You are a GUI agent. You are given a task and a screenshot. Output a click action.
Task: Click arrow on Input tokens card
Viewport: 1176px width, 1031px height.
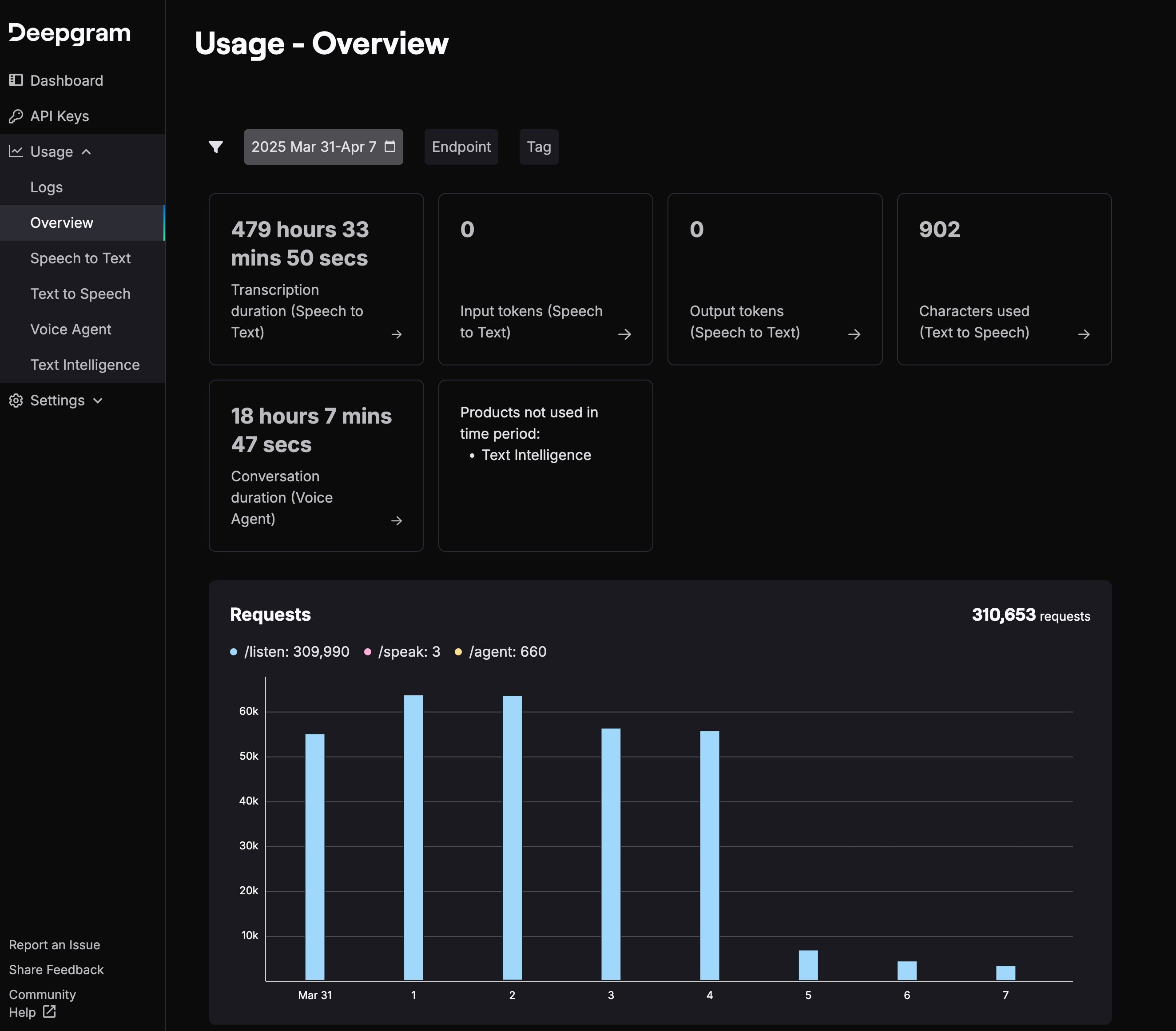coord(625,334)
